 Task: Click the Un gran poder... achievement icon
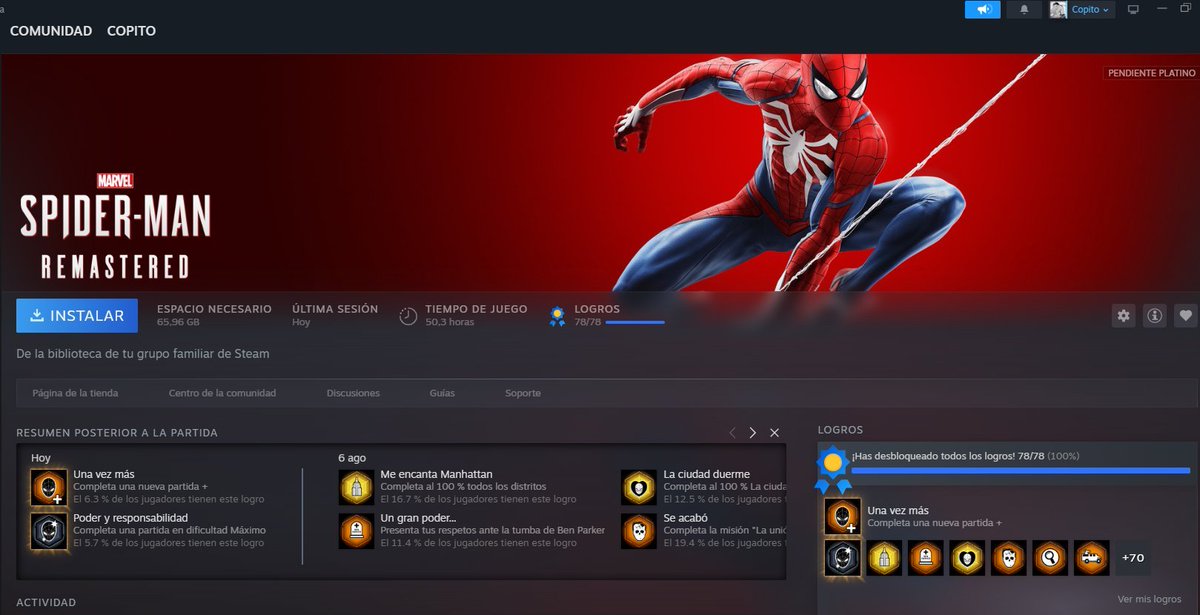pos(356,530)
